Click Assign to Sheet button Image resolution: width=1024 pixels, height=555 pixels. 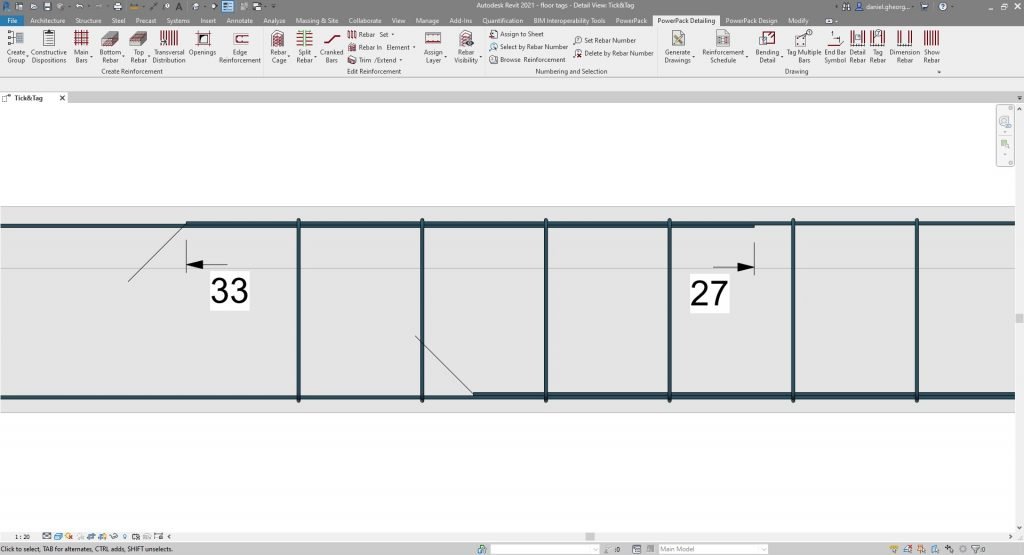516,34
